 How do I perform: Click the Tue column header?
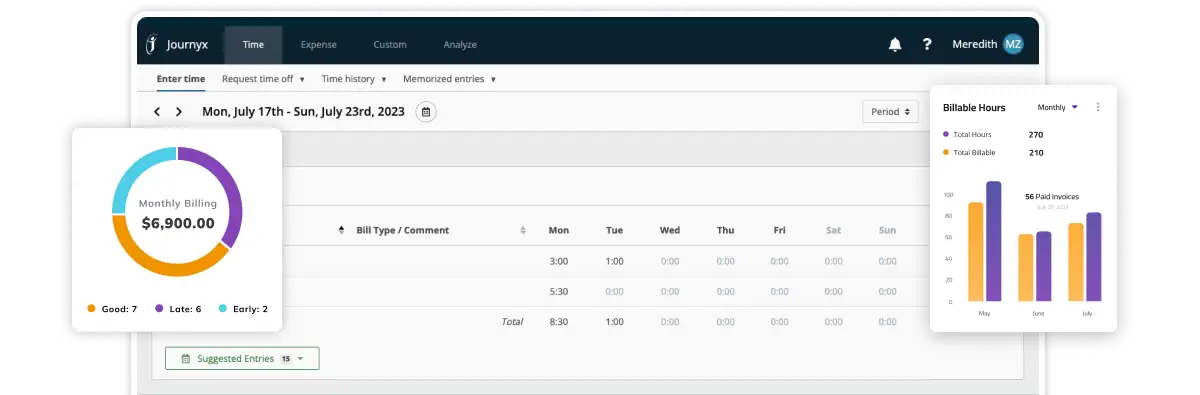point(614,230)
